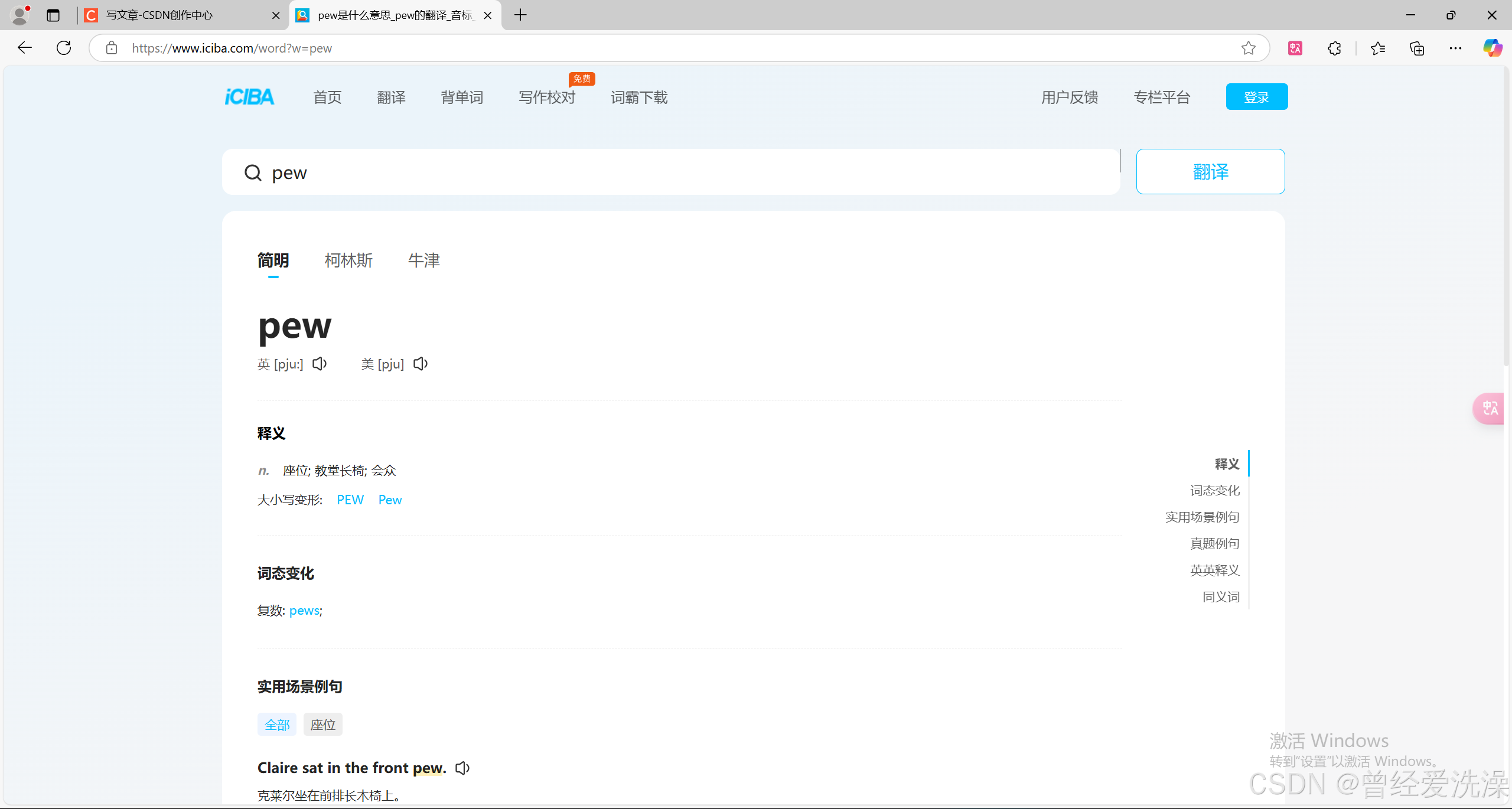Play British pronunciation audio for pew

[x=320, y=364]
